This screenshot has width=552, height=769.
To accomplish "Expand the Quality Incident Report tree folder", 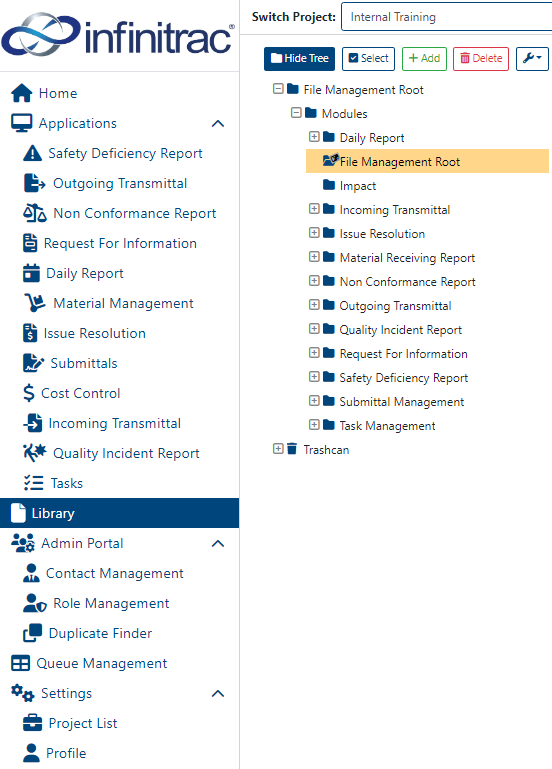I will coord(314,329).
